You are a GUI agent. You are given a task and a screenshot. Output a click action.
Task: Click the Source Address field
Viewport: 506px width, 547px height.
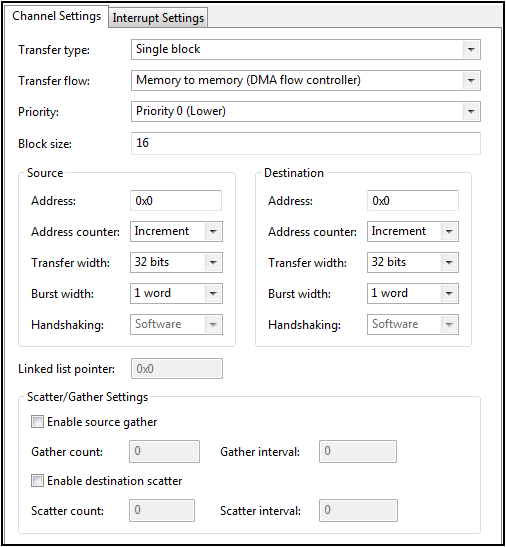pos(176,200)
